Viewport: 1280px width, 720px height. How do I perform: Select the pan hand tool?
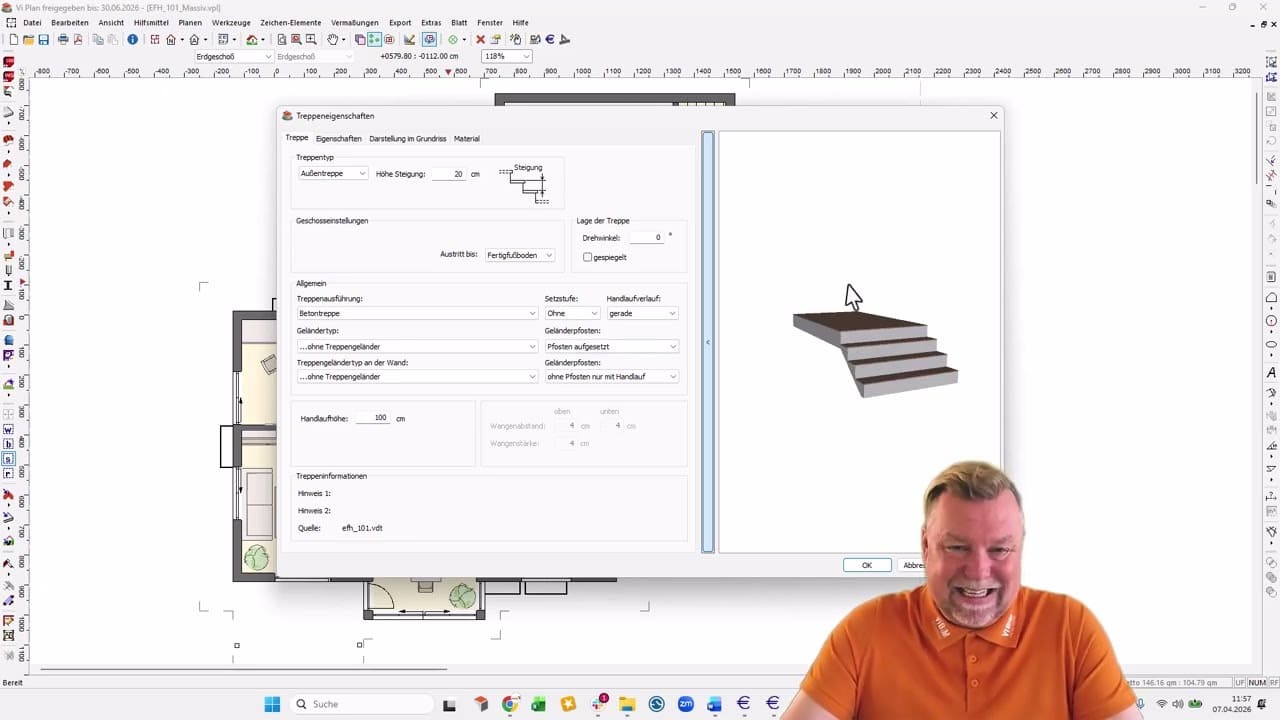click(333, 40)
